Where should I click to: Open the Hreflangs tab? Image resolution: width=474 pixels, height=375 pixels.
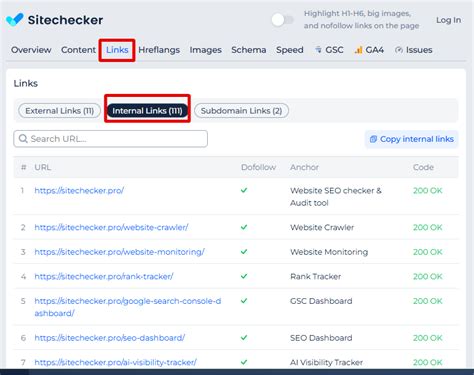point(159,50)
